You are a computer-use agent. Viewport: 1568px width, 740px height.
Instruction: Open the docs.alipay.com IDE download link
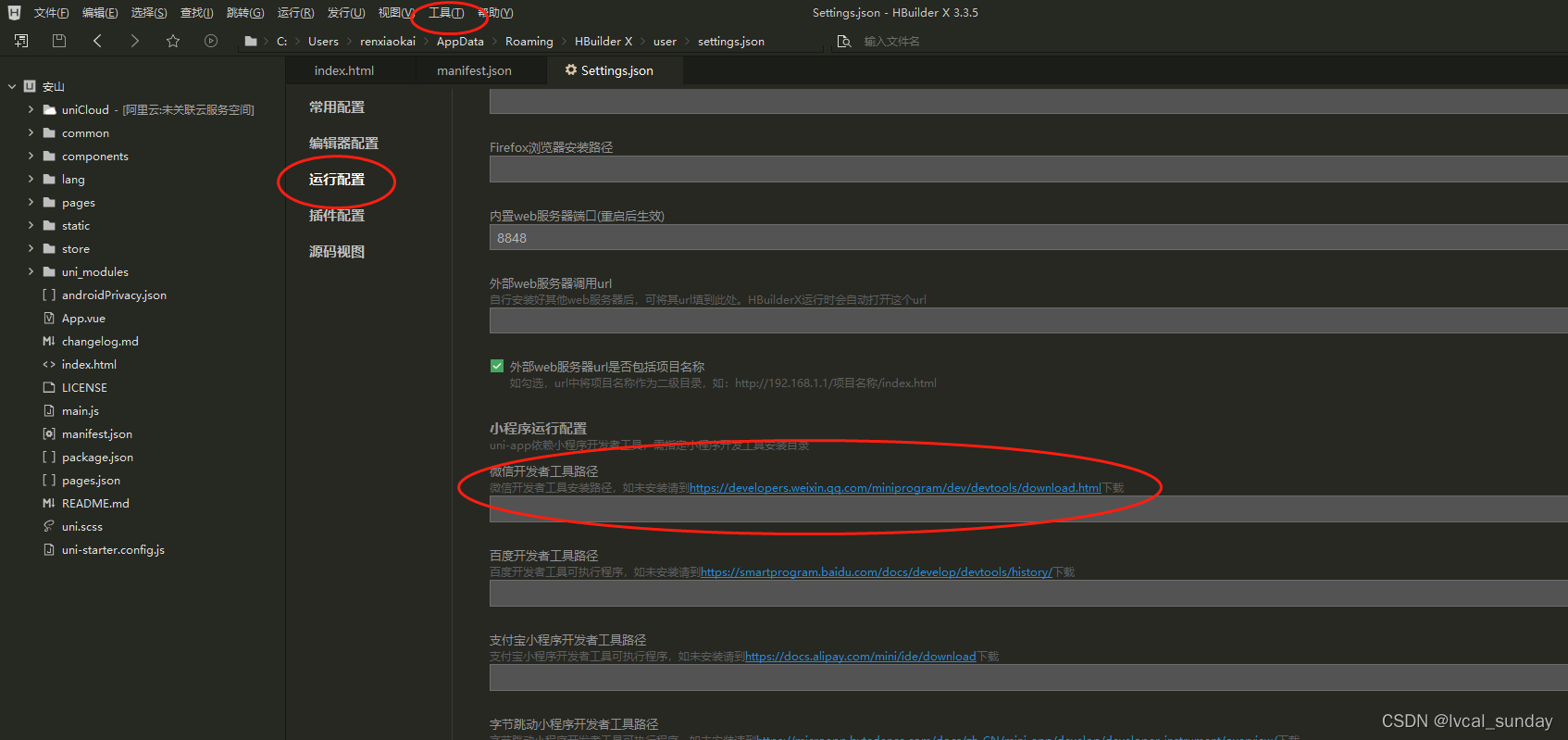pyautogui.click(x=860, y=657)
